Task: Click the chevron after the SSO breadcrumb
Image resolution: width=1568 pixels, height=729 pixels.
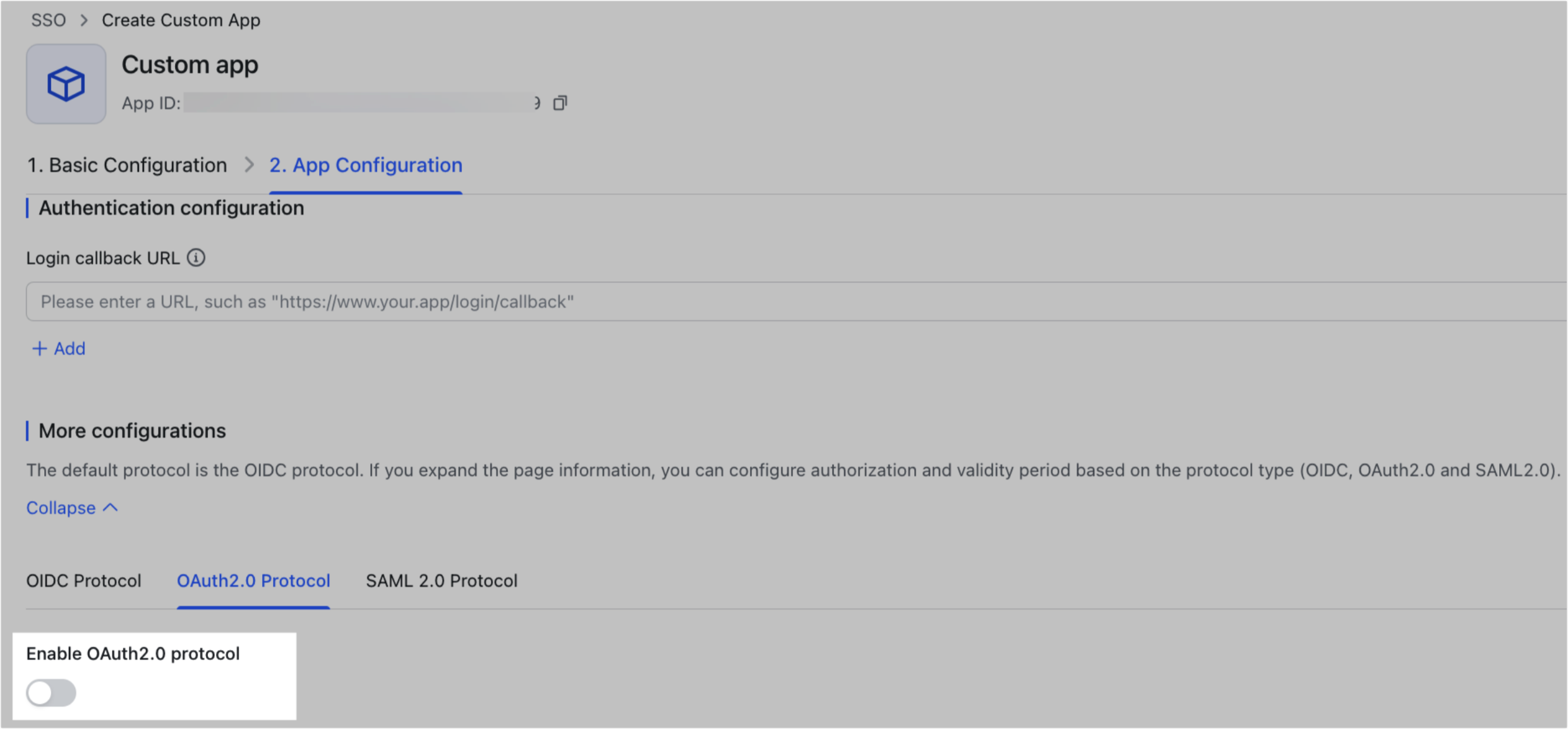Action: pos(83,20)
